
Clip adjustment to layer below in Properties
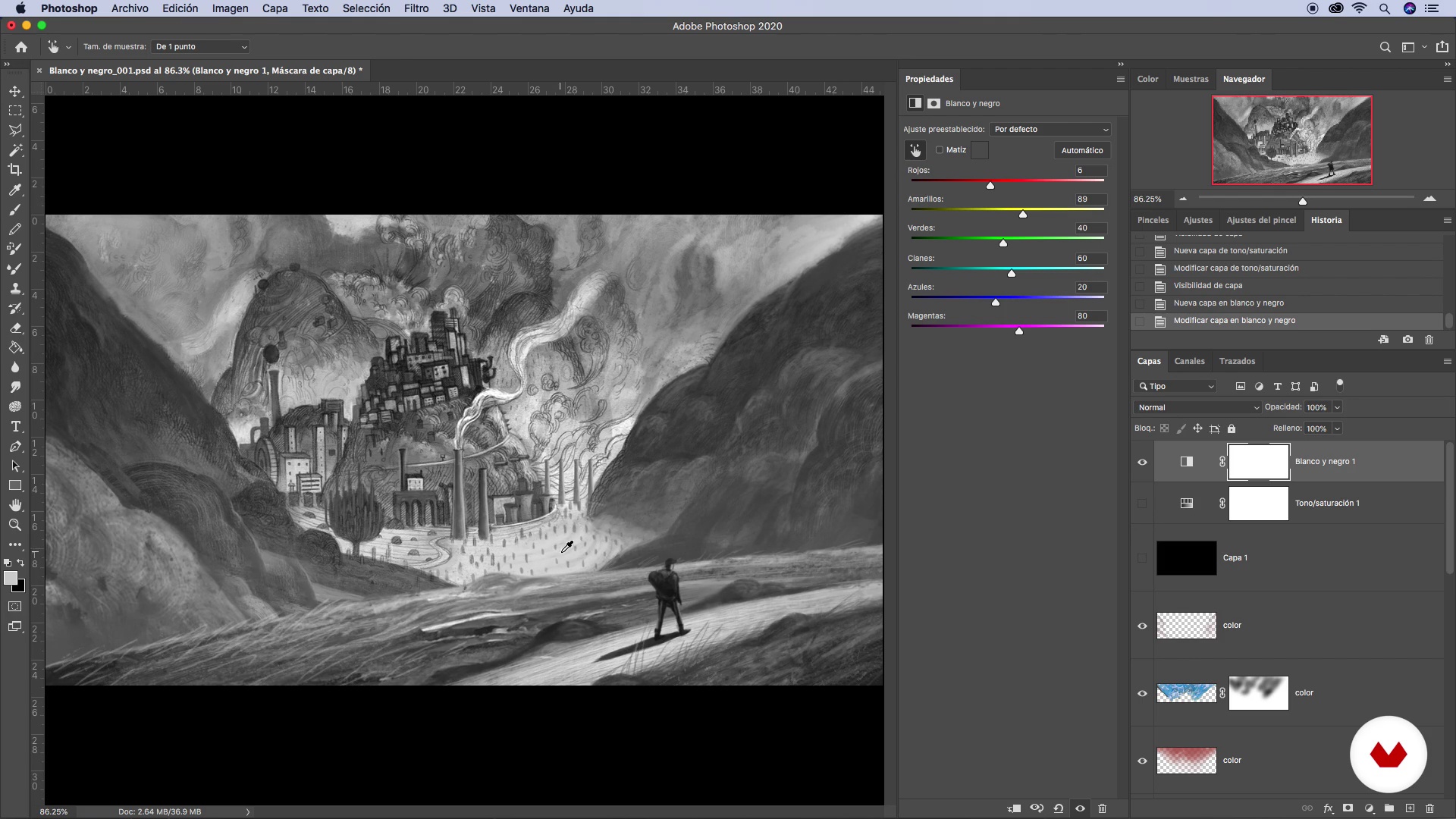tap(1014, 808)
